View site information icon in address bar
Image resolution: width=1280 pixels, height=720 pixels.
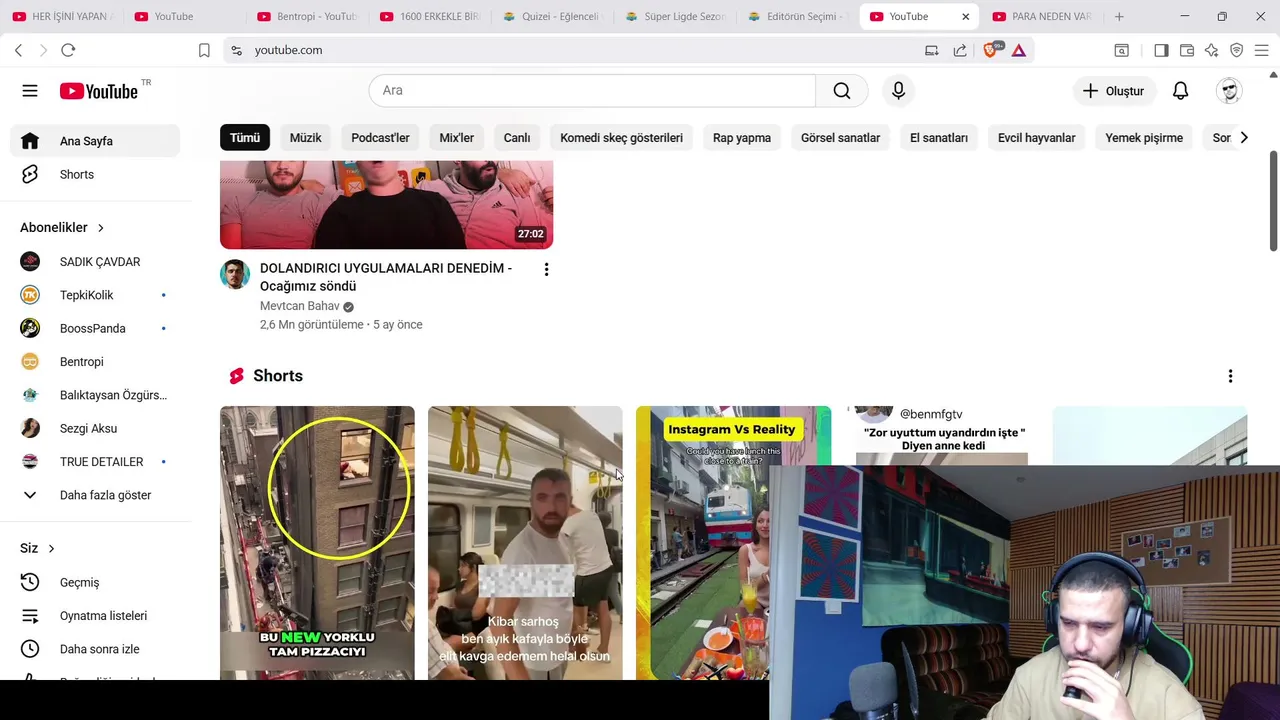coord(236,50)
